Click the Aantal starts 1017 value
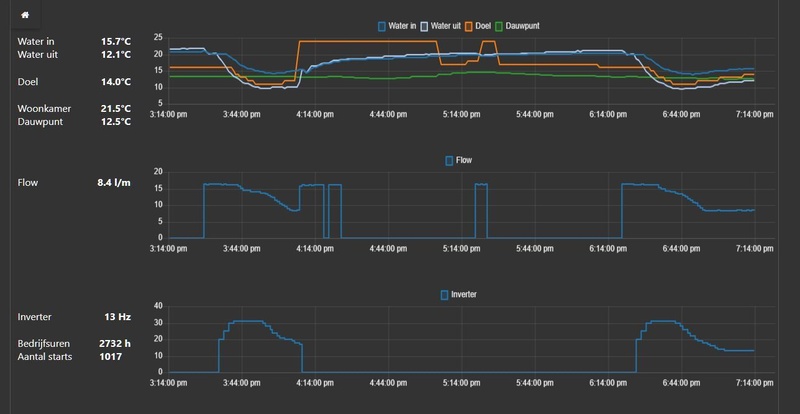Screen dimensions: 800x414 click(111, 357)
